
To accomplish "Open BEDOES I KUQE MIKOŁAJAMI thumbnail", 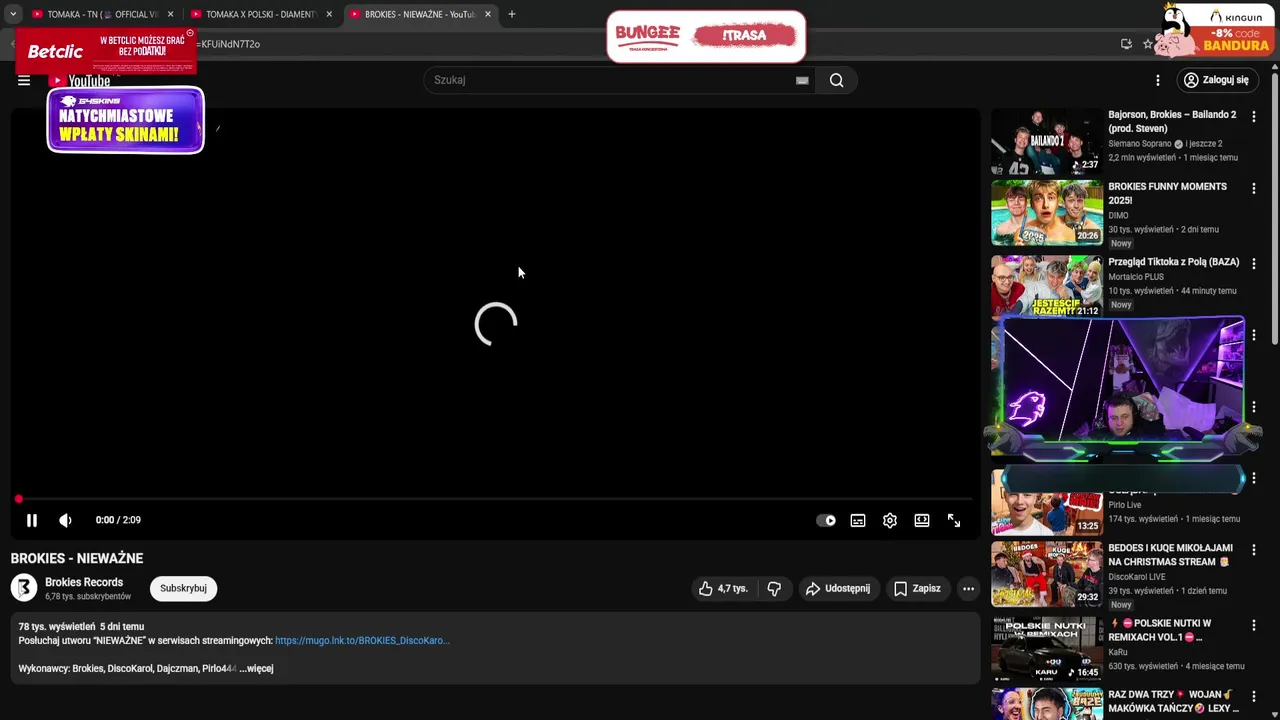I will click(1047, 574).
